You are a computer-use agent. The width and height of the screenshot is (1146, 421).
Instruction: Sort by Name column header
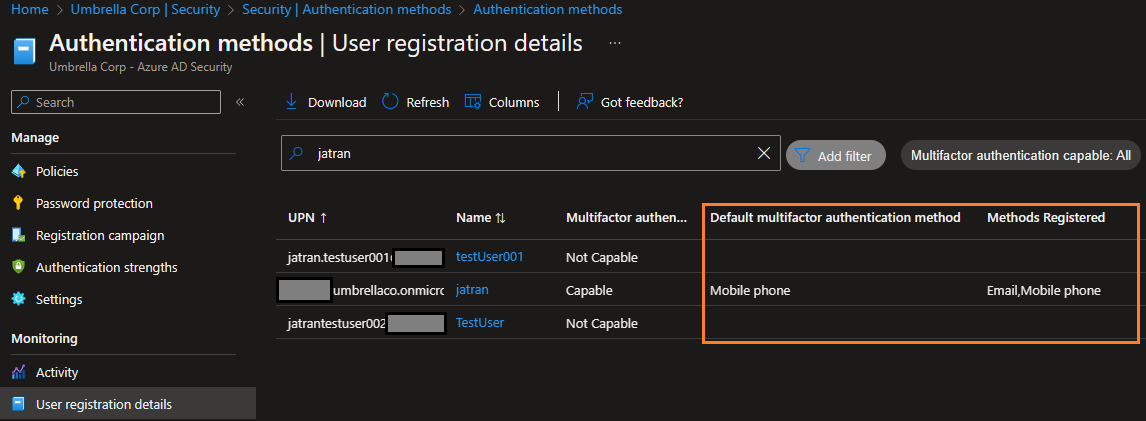[x=481, y=218]
